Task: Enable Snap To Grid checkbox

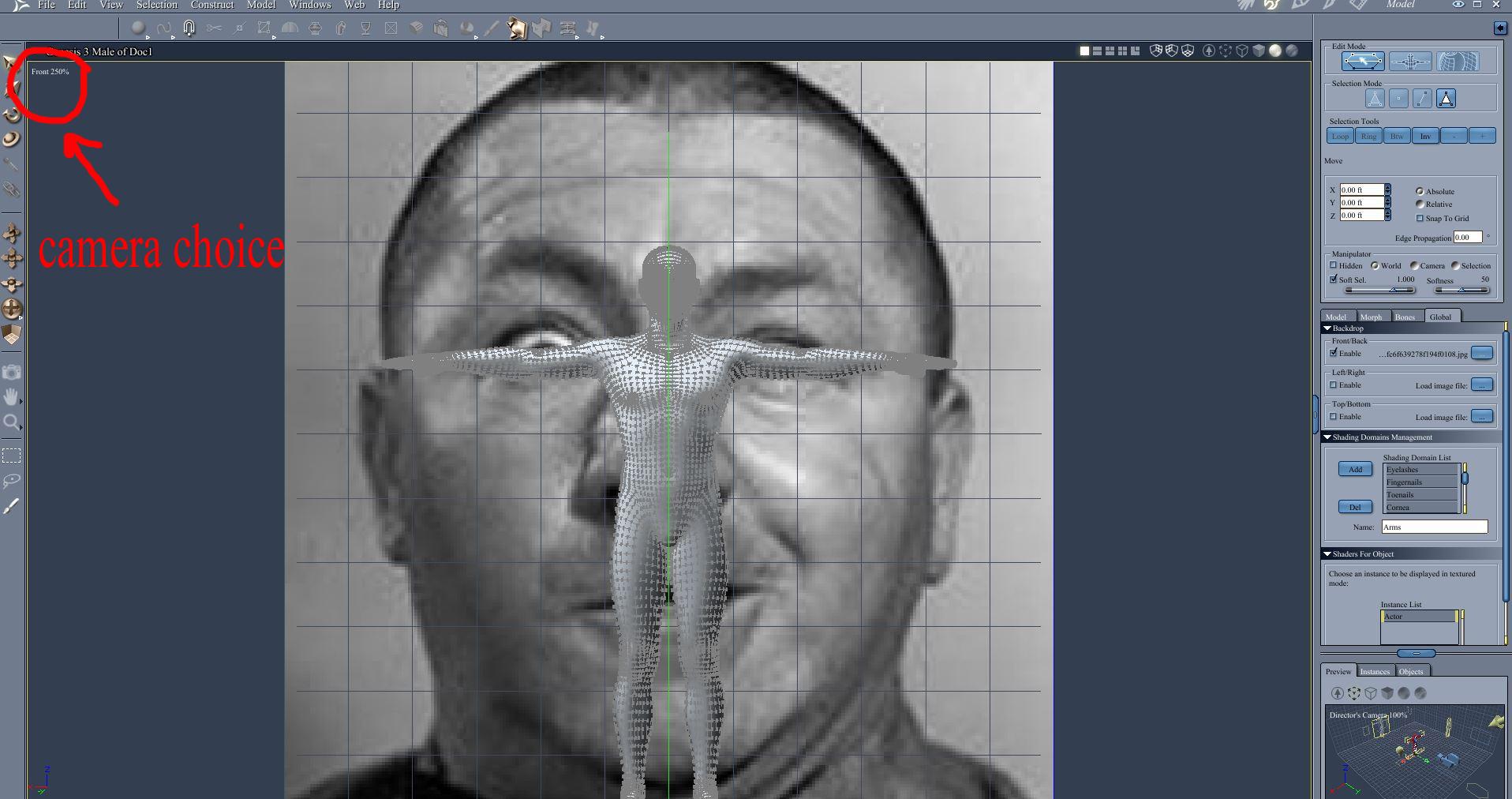Action: click(x=1420, y=218)
